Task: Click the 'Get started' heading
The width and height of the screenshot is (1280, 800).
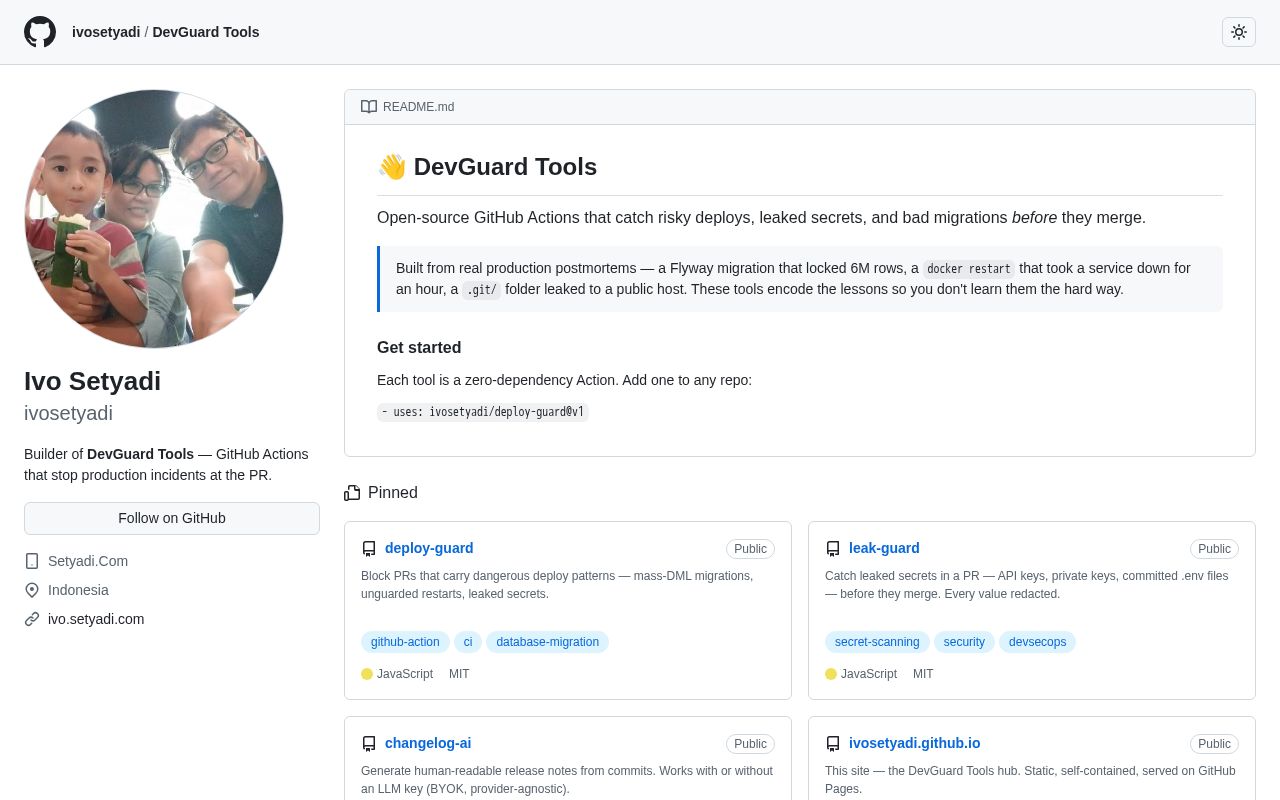Action: coord(419,348)
